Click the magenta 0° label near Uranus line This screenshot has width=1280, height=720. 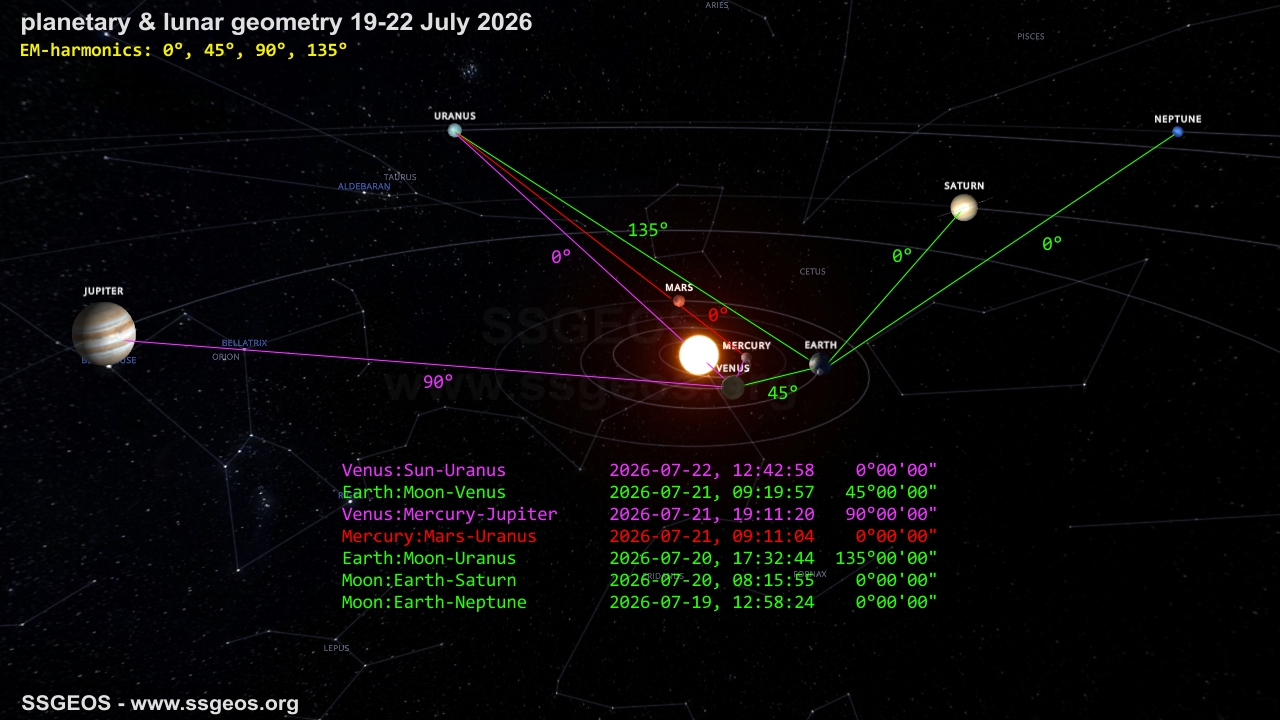point(561,257)
